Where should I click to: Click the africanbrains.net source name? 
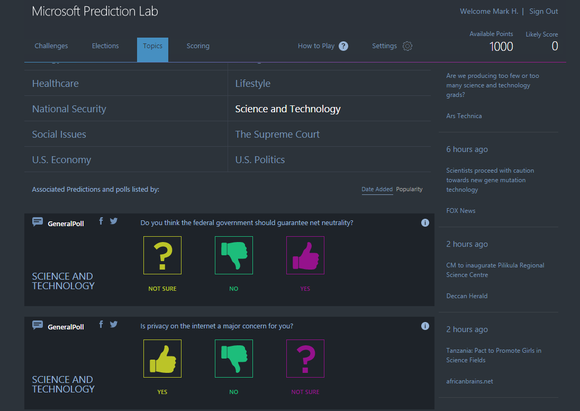469,381
